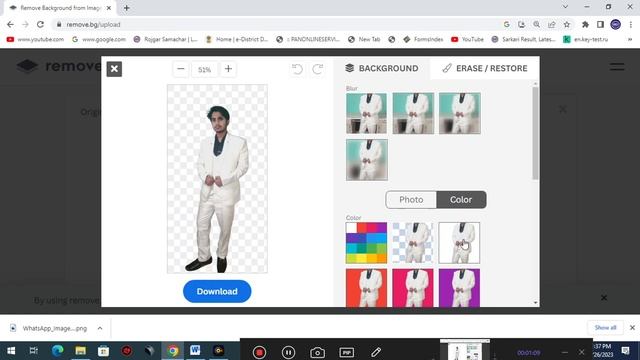Choose the pink background swatch
Viewport: 640px width, 360px height.
[413, 288]
